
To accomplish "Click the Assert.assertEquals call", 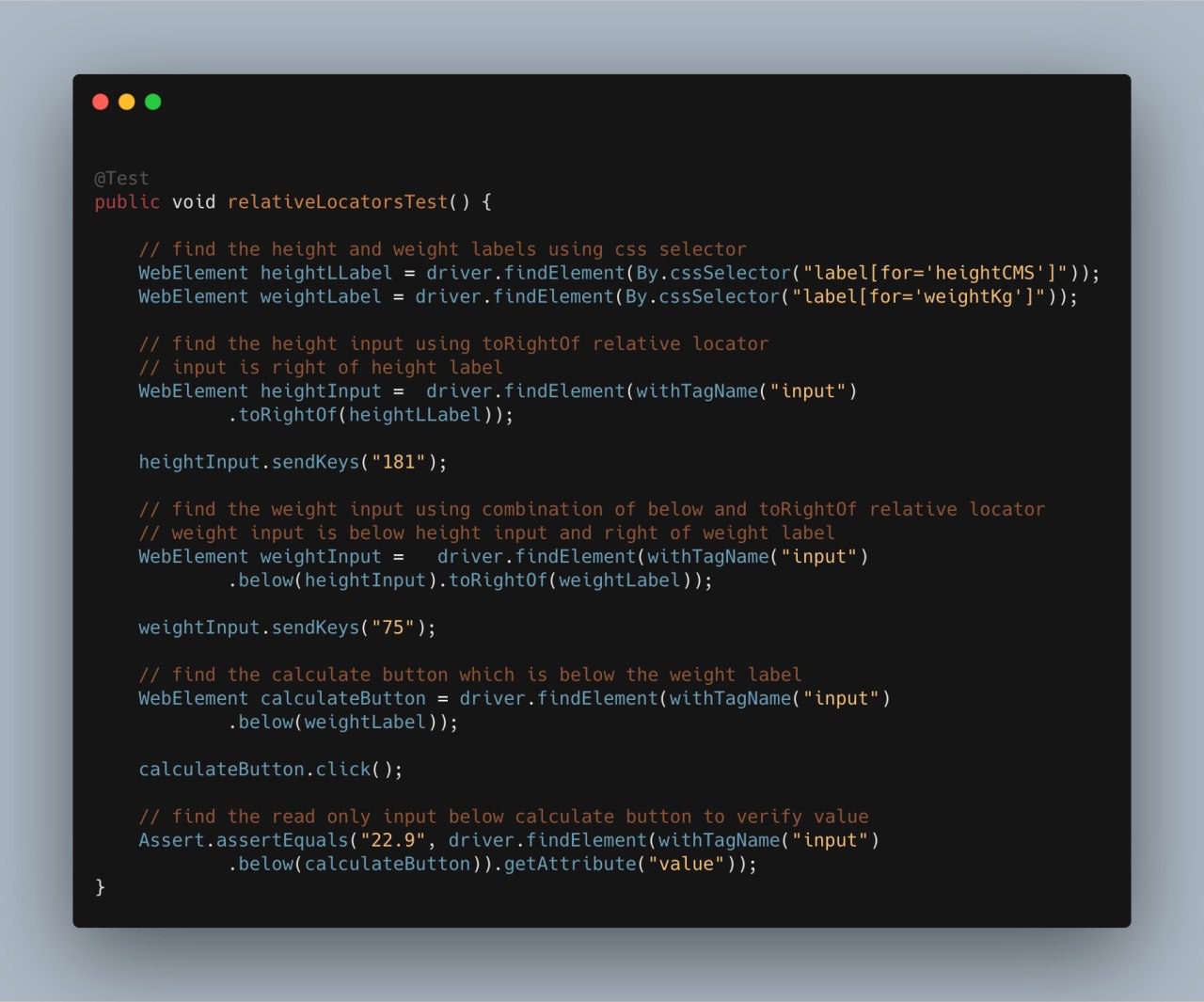I will (244, 840).
